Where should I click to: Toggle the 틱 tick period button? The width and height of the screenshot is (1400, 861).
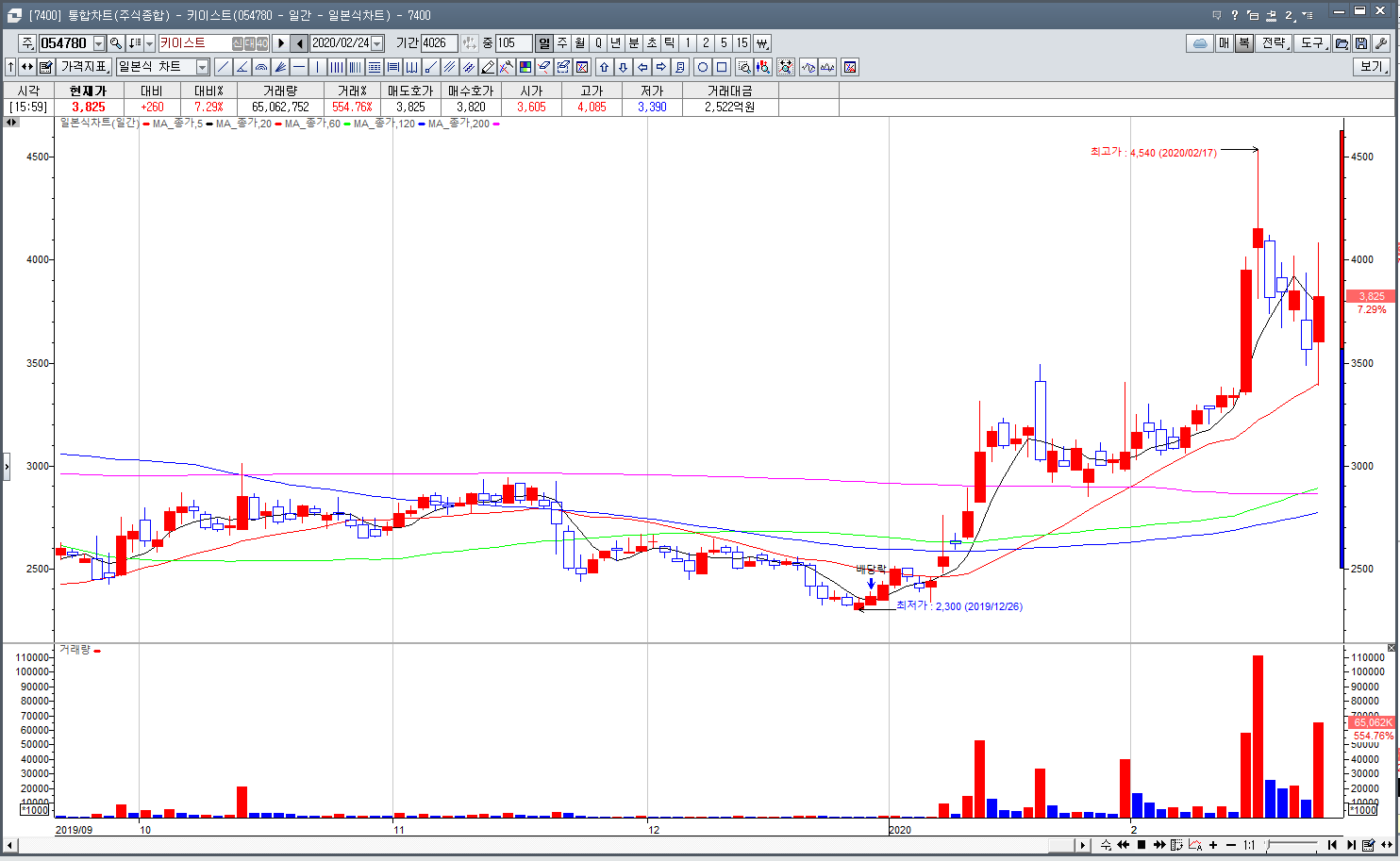click(670, 43)
